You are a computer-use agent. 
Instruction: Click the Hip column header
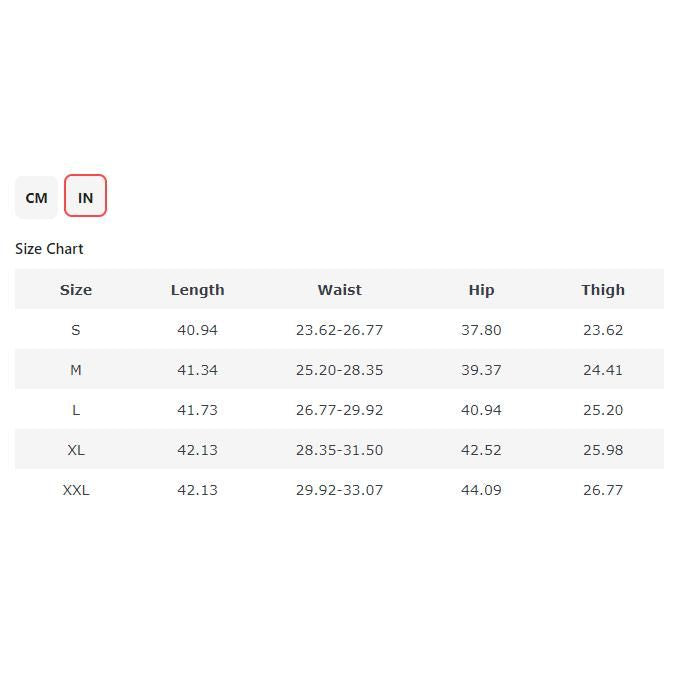coord(481,290)
